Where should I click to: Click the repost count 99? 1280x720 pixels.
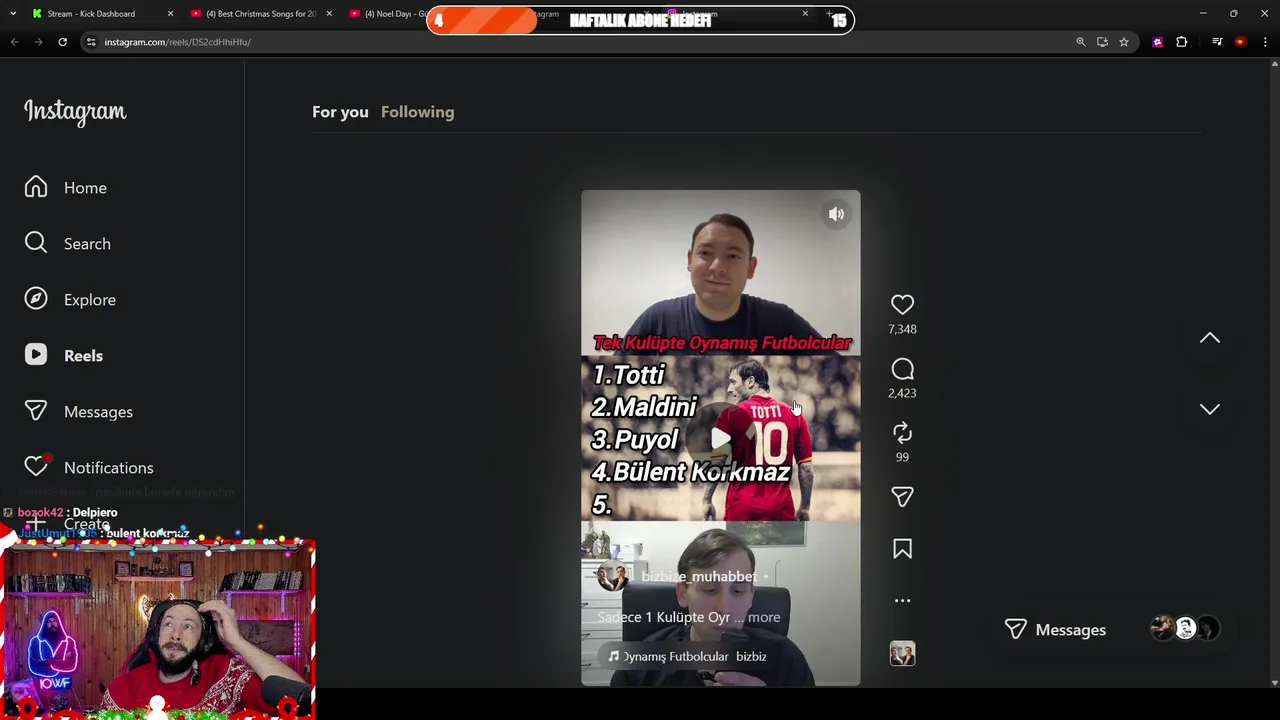[902, 457]
